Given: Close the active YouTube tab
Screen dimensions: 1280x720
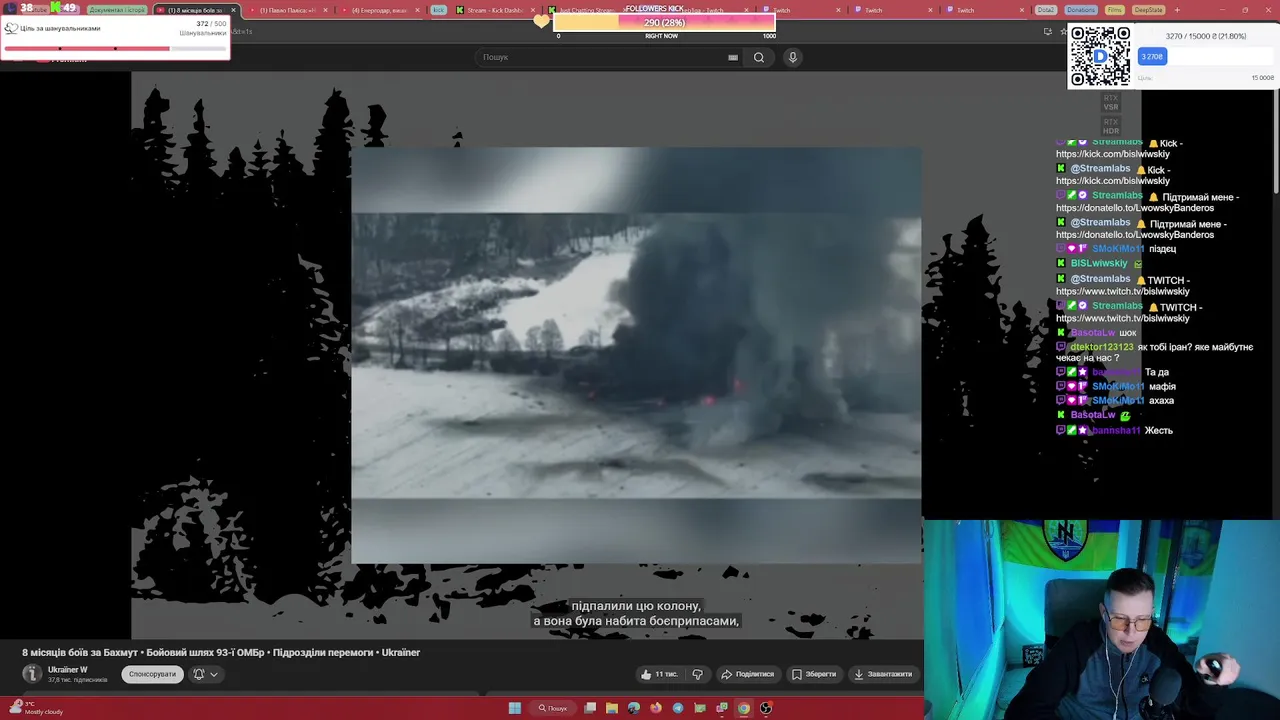Looking at the screenshot, I should tap(233, 10).
